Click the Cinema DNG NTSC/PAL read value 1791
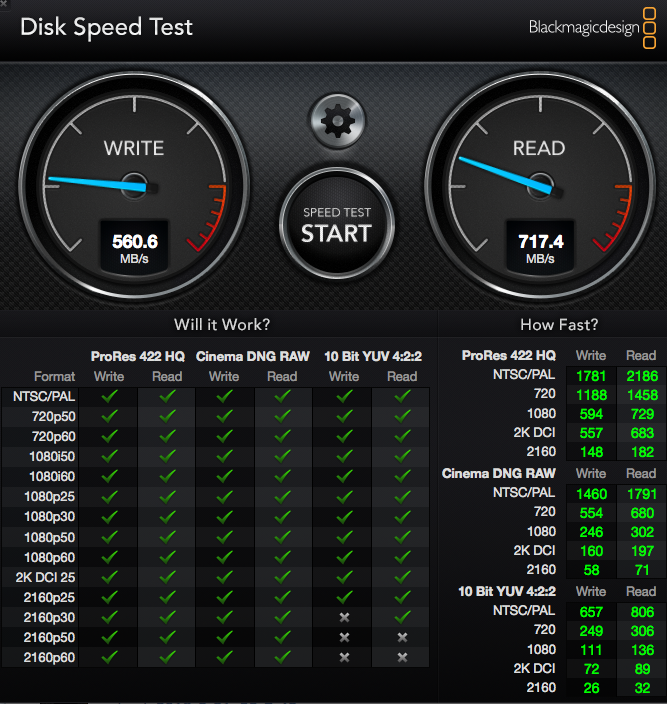 pyautogui.click(x=642, y=494)
